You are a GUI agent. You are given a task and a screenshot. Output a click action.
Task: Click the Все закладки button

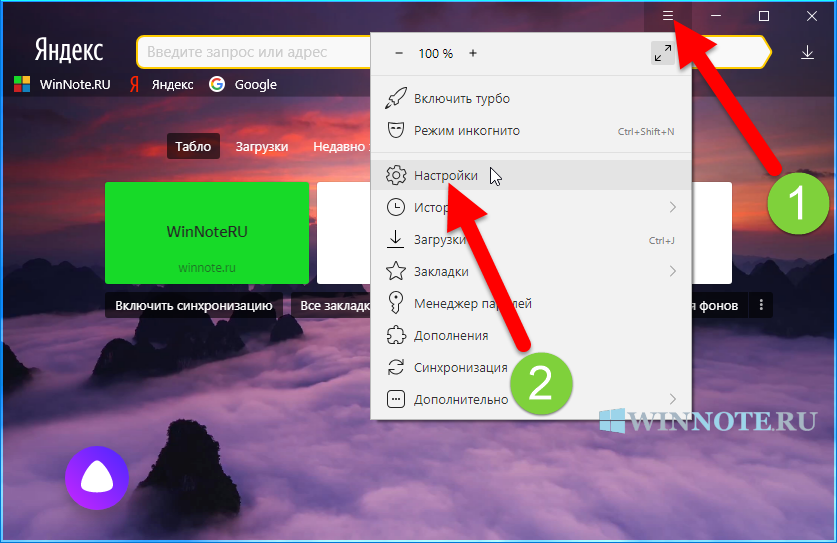pos(331,305)
